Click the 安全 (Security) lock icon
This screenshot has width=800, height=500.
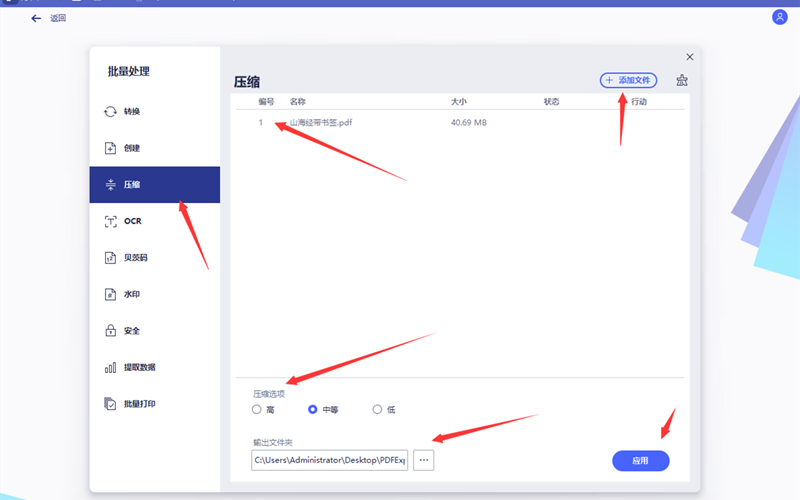click(x=110, y=331)
